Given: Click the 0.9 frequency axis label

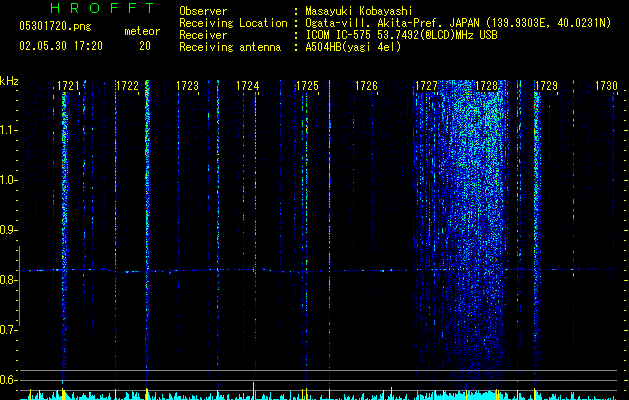Looking at the screenshot, I should tap(8, 230).
